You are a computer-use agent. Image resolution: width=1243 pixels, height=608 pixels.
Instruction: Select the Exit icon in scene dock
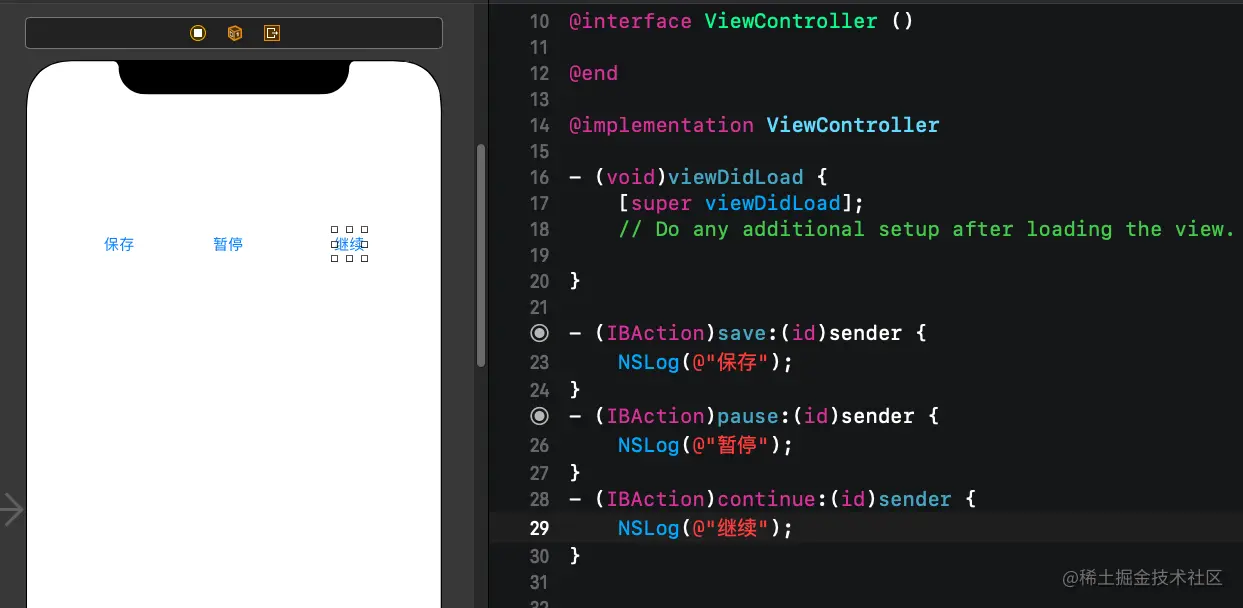(x=271, y=33)
